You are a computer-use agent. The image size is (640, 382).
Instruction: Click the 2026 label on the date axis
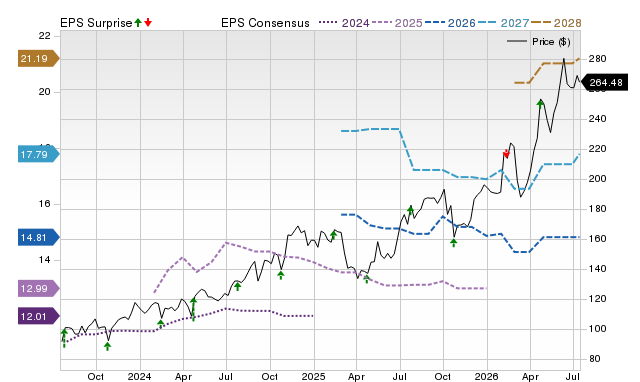click(x=487, y=376)
